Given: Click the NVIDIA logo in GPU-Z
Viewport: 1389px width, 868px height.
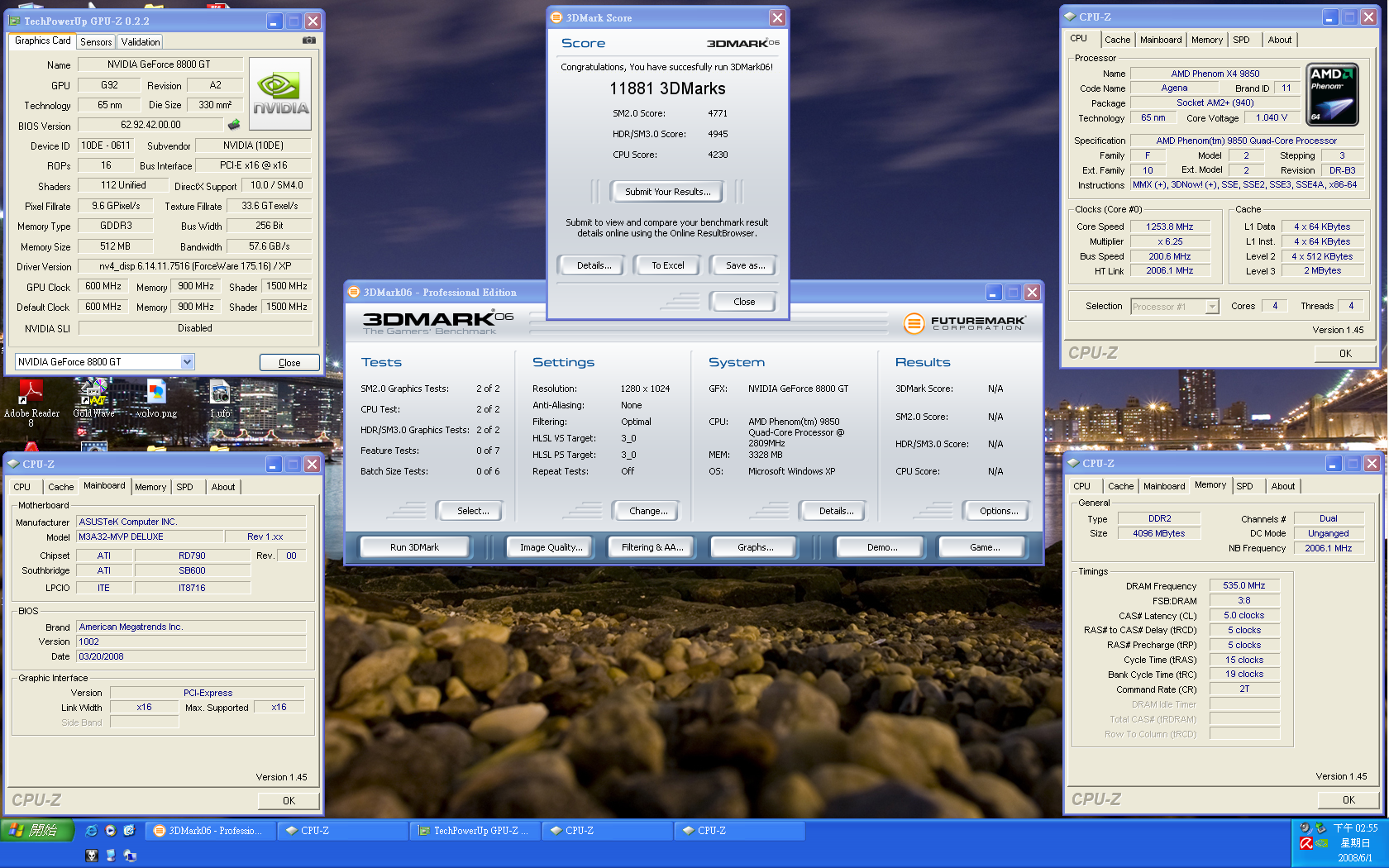Looking at the screenshot, I should [280, 93].
